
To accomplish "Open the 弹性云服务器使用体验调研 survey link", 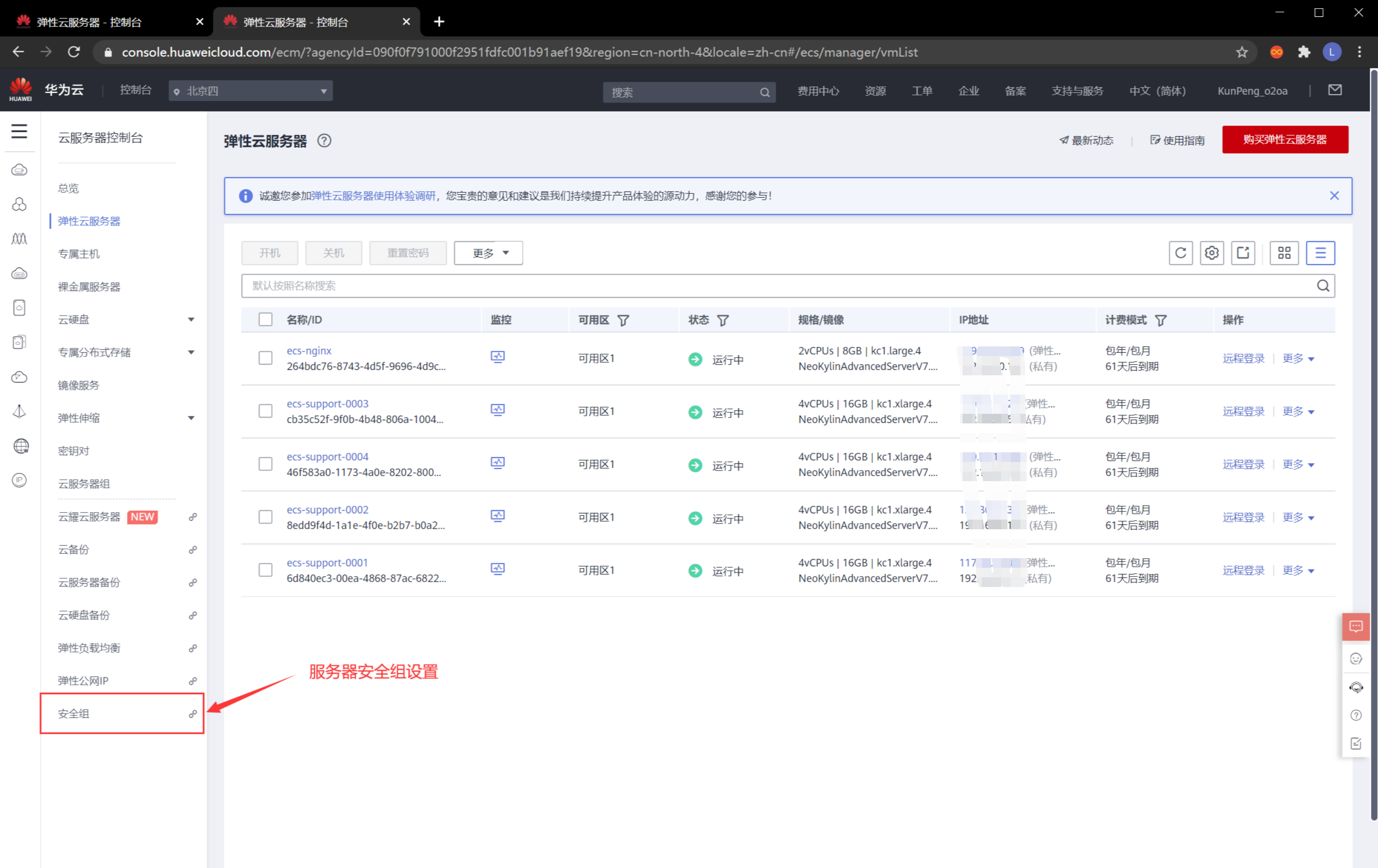I will (x=373, y=196).
